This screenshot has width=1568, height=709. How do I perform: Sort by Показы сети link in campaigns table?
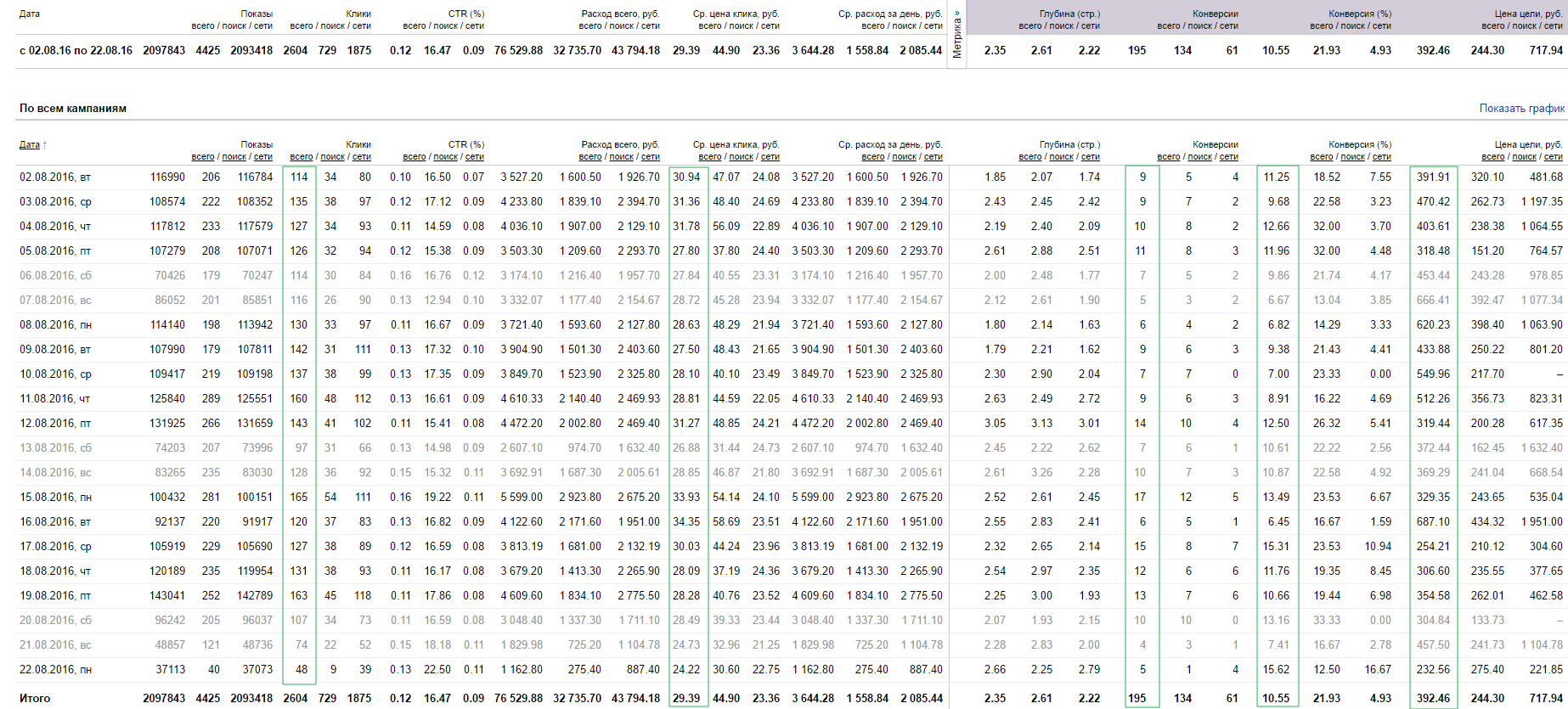pyautogui.click(x=263, y=157)
